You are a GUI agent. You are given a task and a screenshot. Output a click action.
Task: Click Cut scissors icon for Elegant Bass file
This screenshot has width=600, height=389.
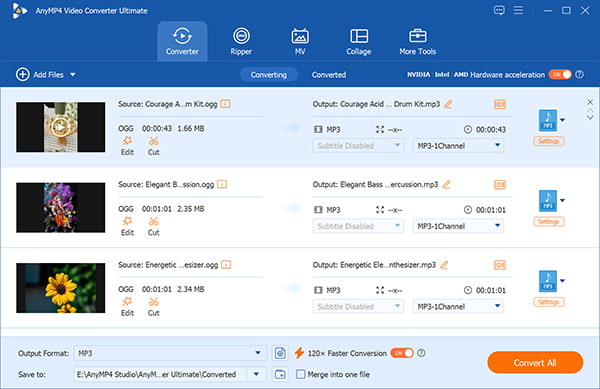click(x=153, y=221)
